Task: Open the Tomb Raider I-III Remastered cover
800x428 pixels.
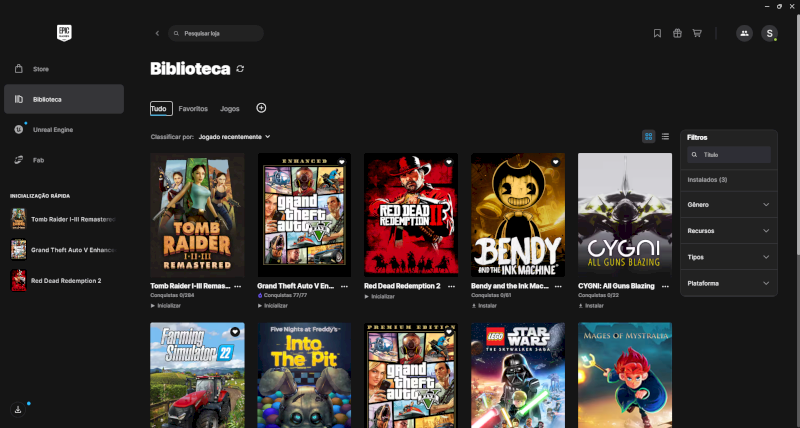Action: (x=197, y=215)
